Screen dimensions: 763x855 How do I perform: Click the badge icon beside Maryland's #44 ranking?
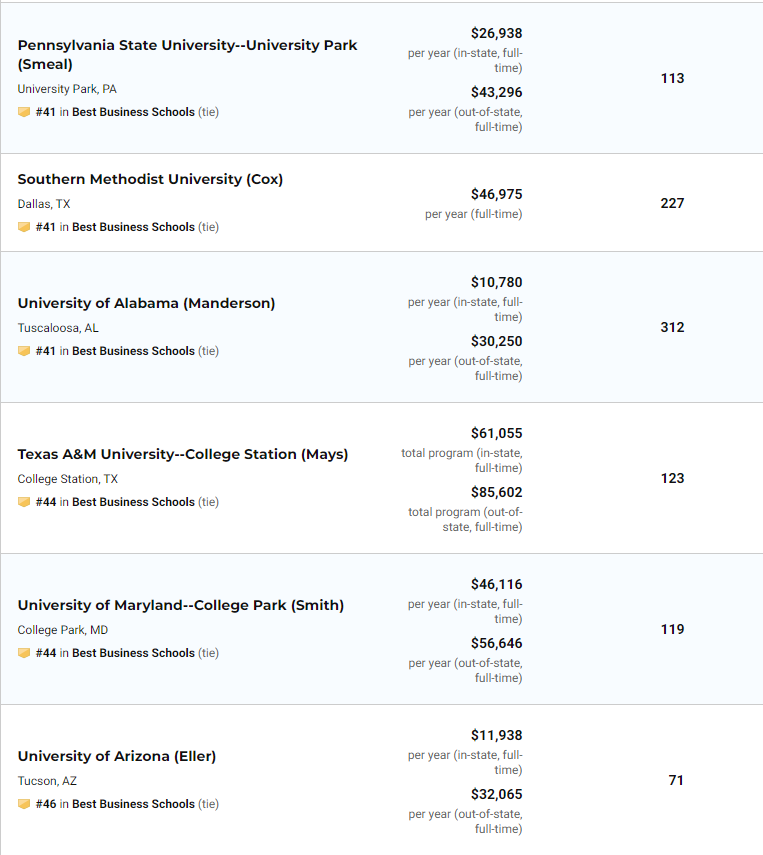[24, 653]
